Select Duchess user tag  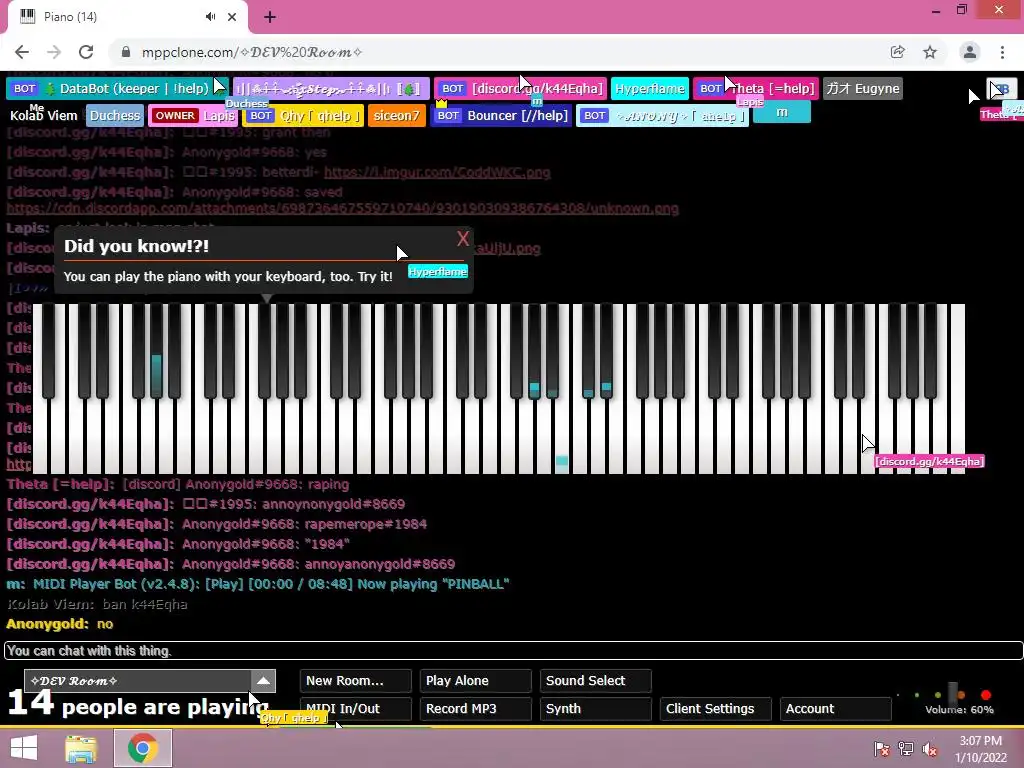115,116
